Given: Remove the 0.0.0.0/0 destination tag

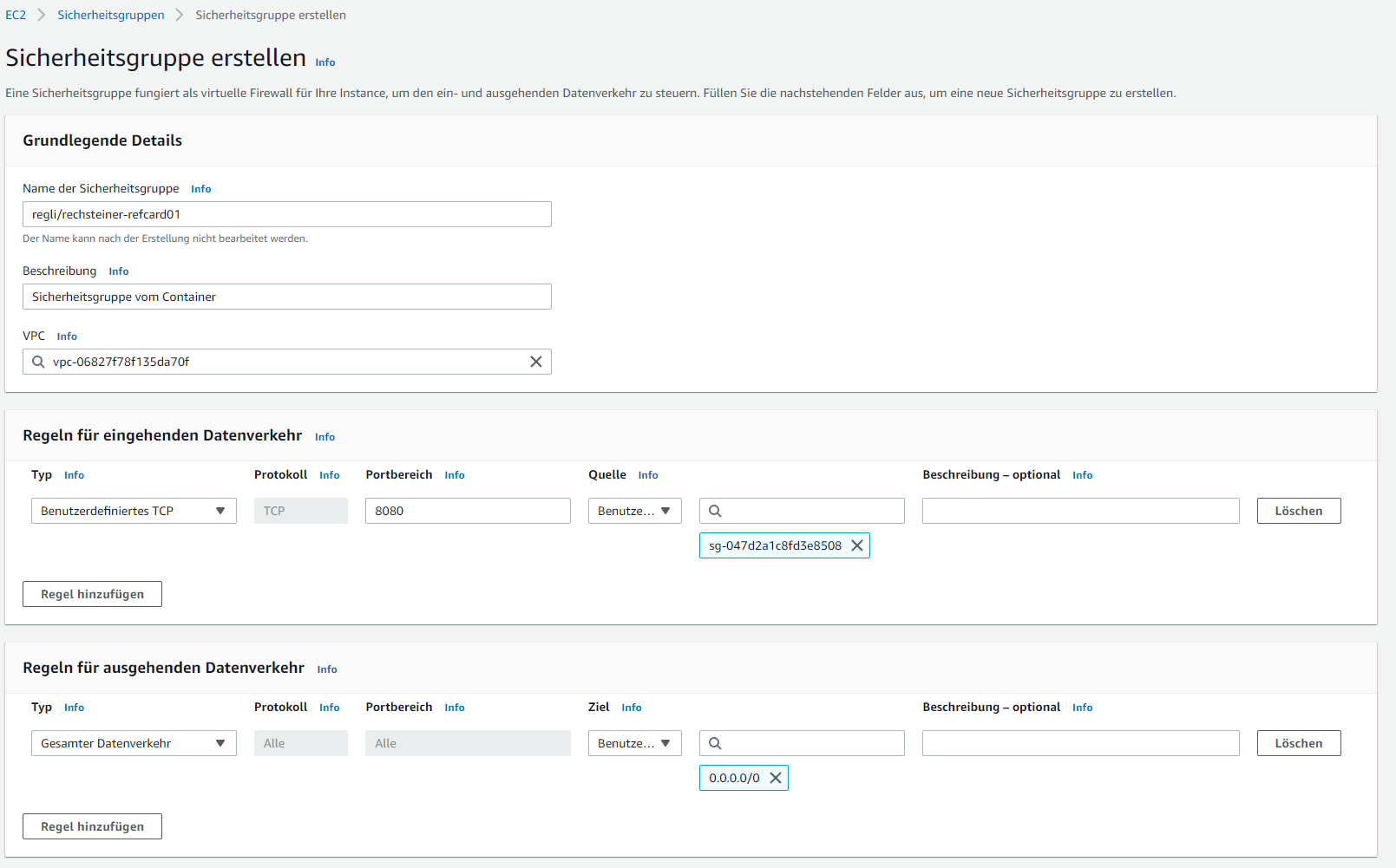Looking at the screenshot, I should click(x=776, y=778).
